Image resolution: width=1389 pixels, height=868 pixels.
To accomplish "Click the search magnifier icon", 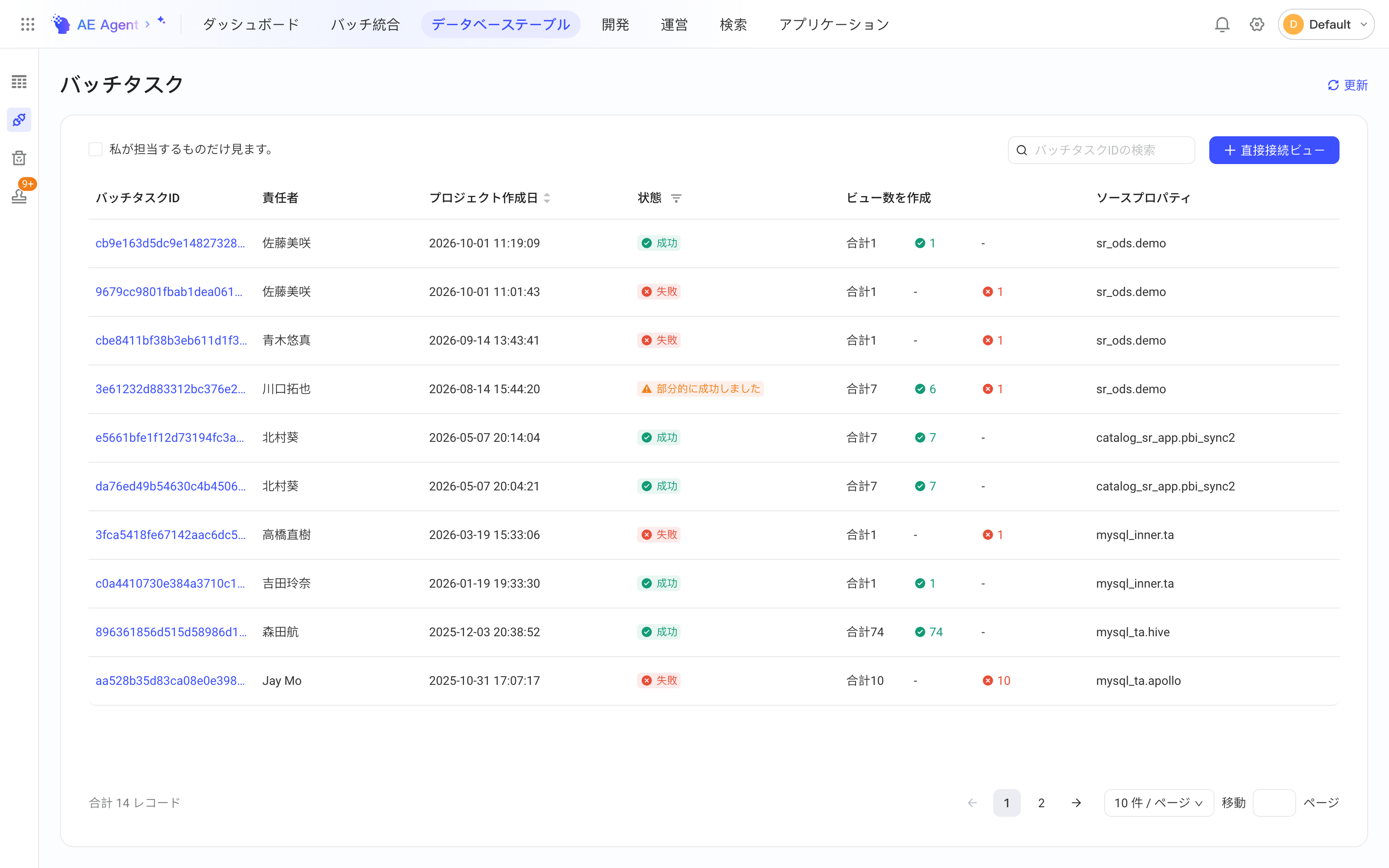I will [x=1022, y=151].
